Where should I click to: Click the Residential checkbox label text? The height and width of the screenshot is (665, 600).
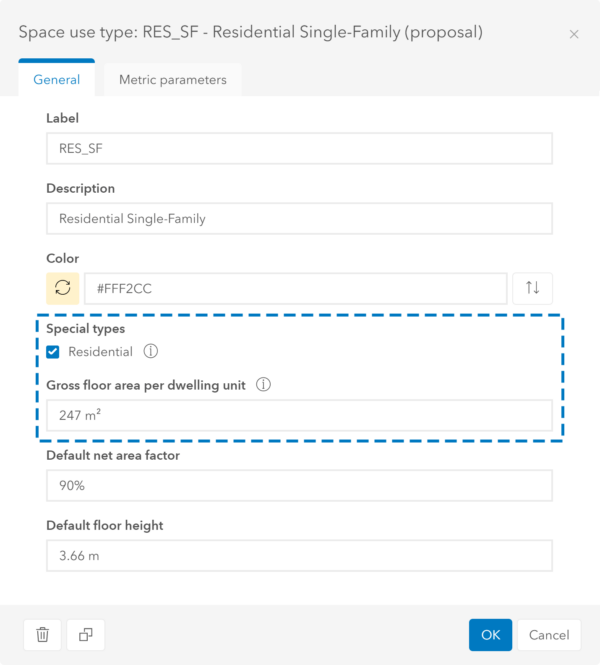100,352
